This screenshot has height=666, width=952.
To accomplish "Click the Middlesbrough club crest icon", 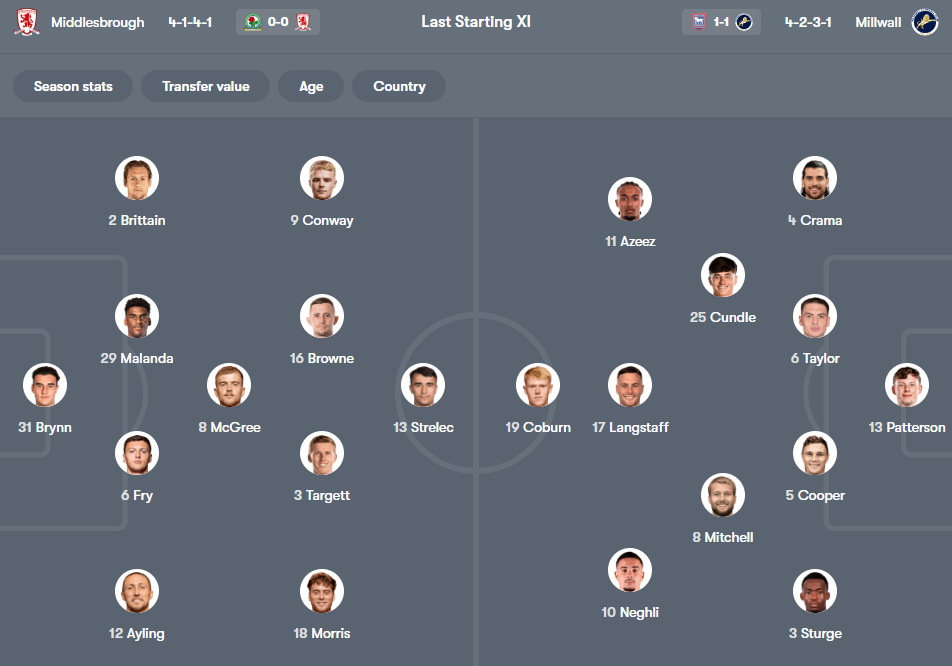I will click(x=27, y=22).
